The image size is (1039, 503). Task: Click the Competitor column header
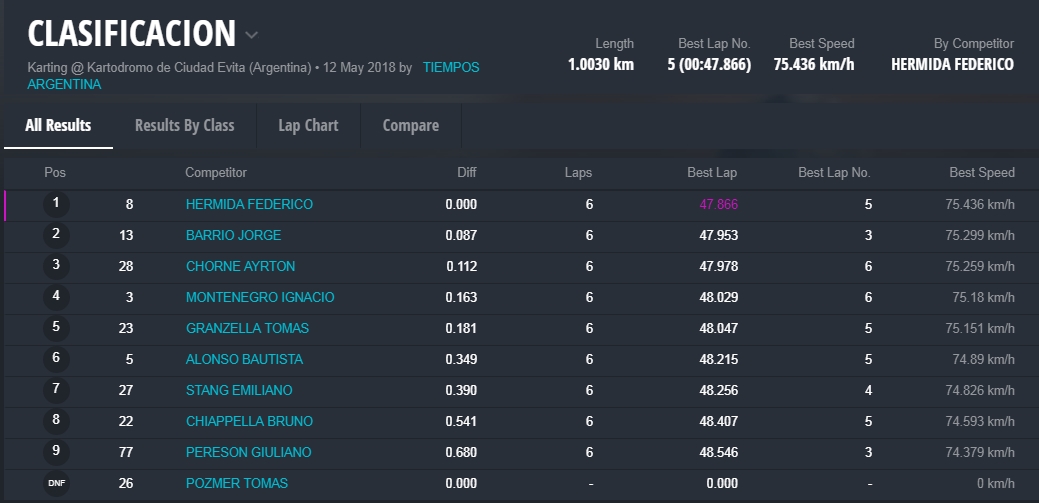click(215, 173)
